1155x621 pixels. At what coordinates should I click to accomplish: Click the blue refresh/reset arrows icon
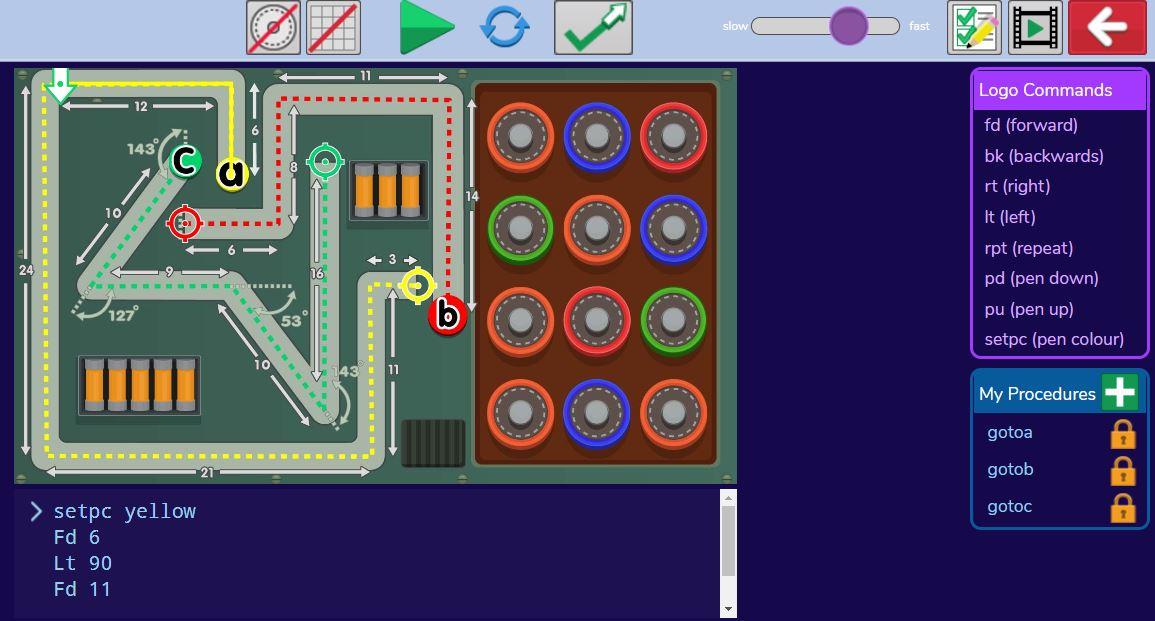pos(505,28)
